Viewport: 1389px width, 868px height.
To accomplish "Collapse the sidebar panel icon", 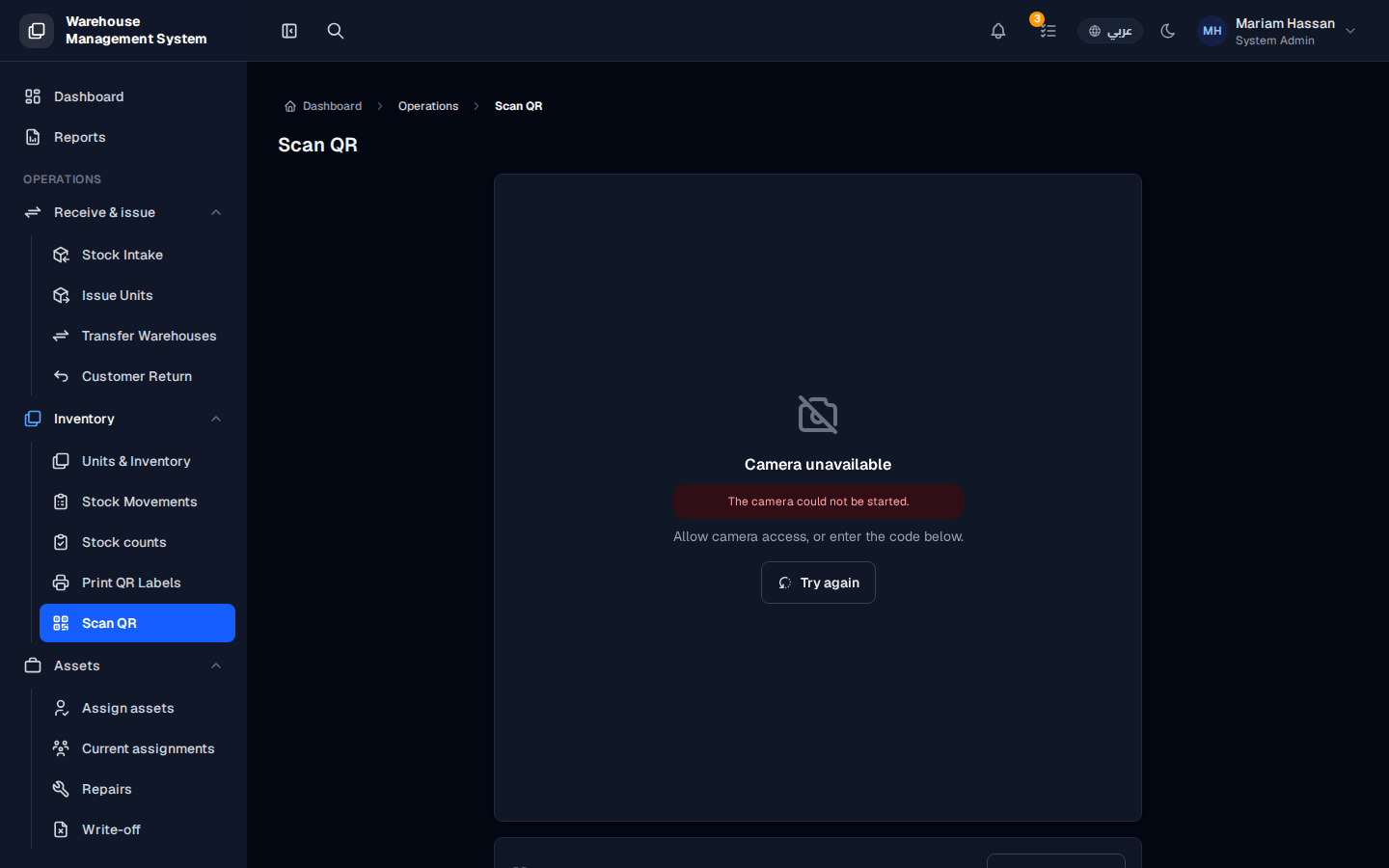I will tap(289, 31).
